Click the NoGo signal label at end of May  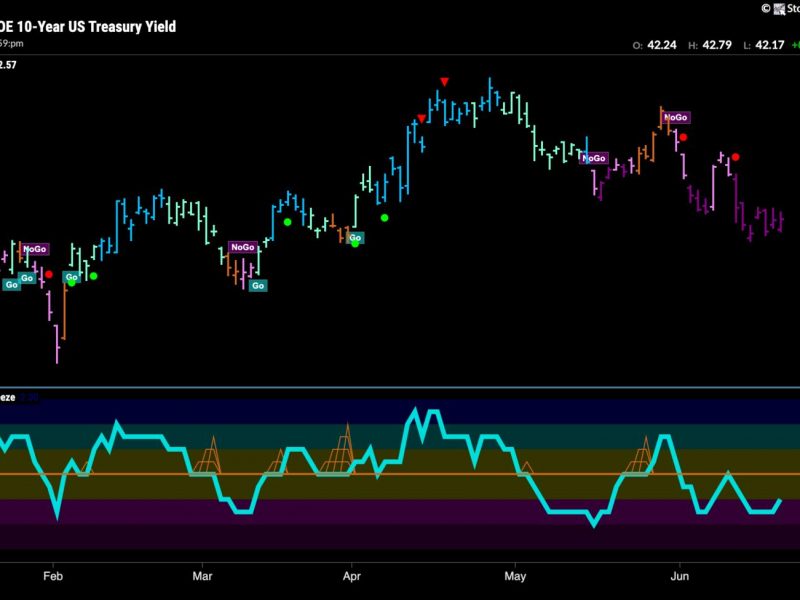676,117
